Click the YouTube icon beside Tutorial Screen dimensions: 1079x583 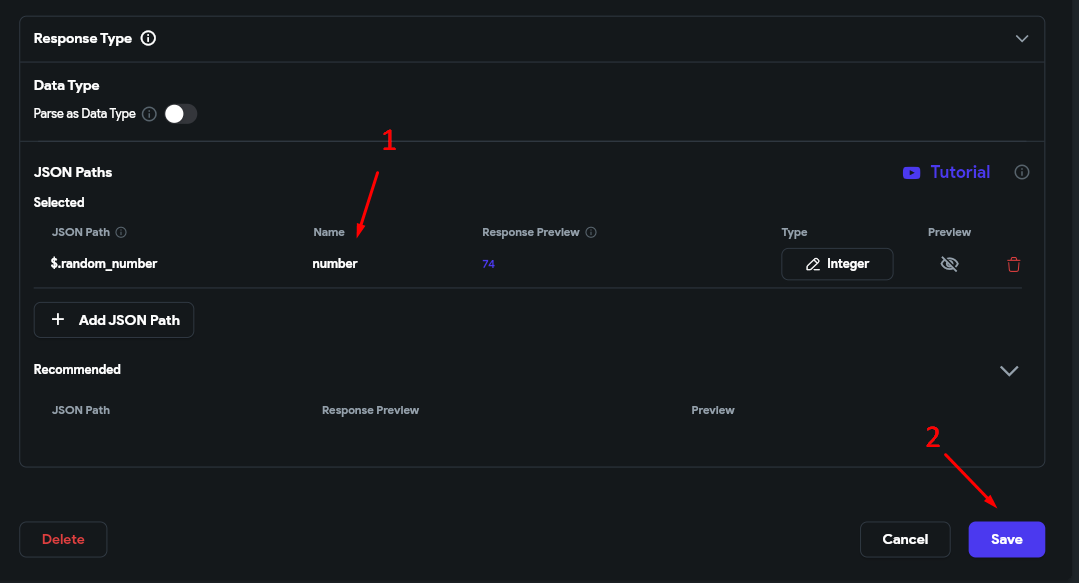911,172
